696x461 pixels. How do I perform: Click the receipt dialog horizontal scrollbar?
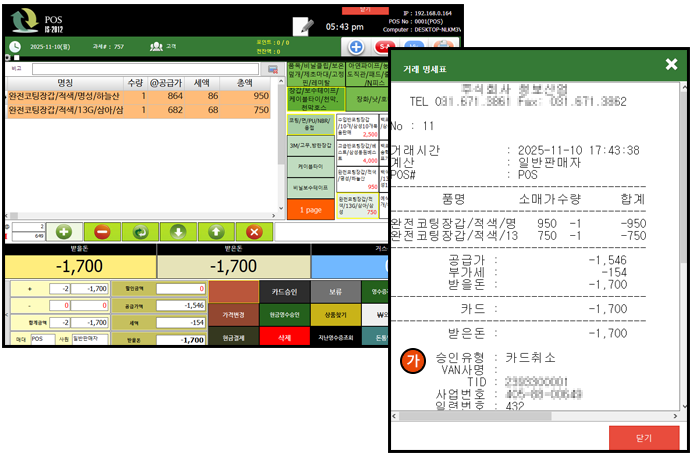(x=535, y=416)
